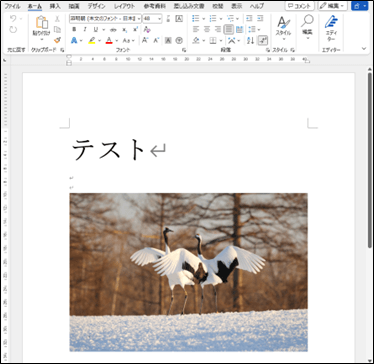This screenshot has width=374, height=364.
Task: Click the blue Share button
Action: tap(360, 6)
